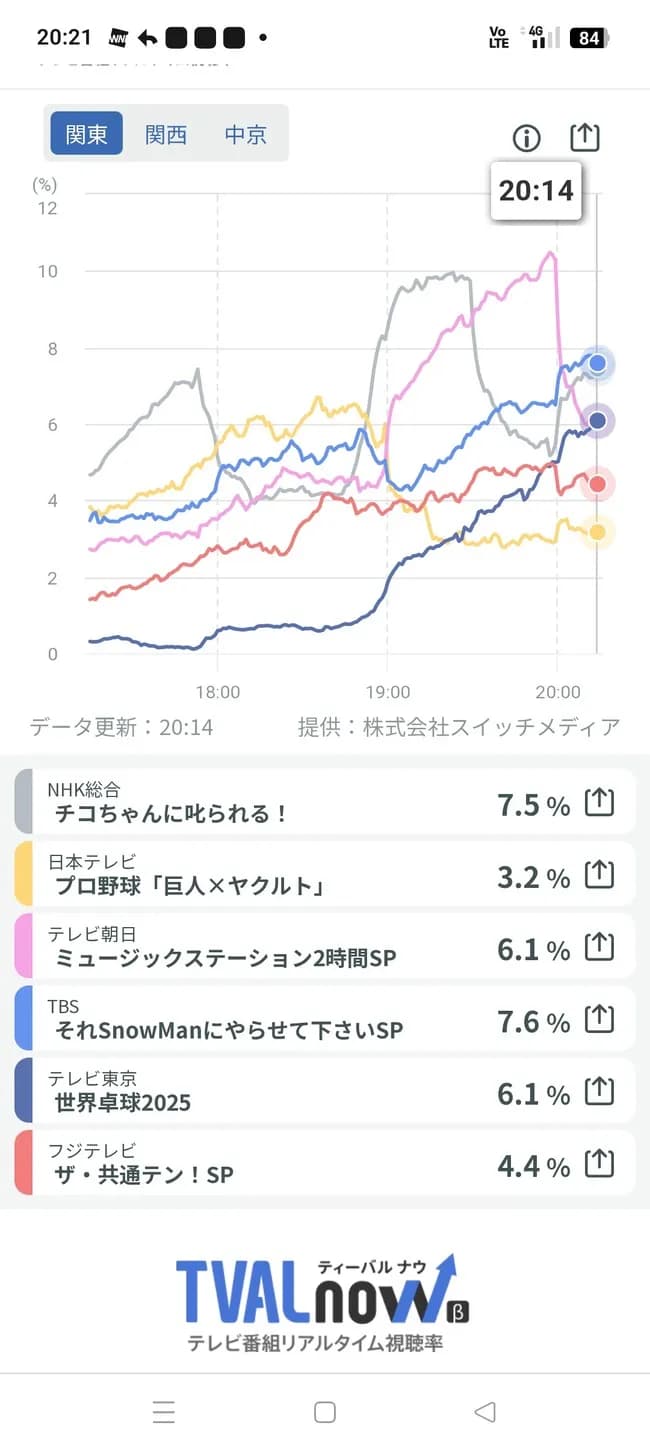Open the information icon above the chart
650x1452 pixels.
pyautogui.click(x=527, y=138)
